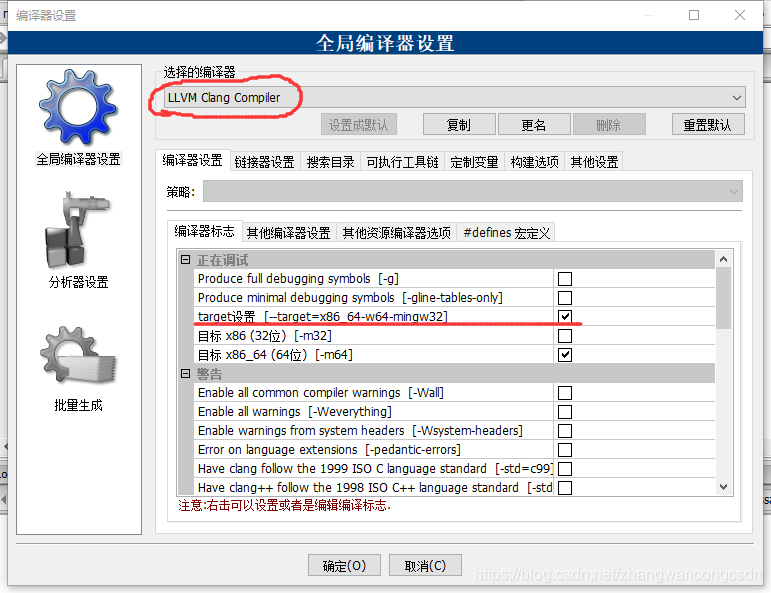
Task: Select the 其他编译器设置 sub-tab
Action: tap(289, 233)
